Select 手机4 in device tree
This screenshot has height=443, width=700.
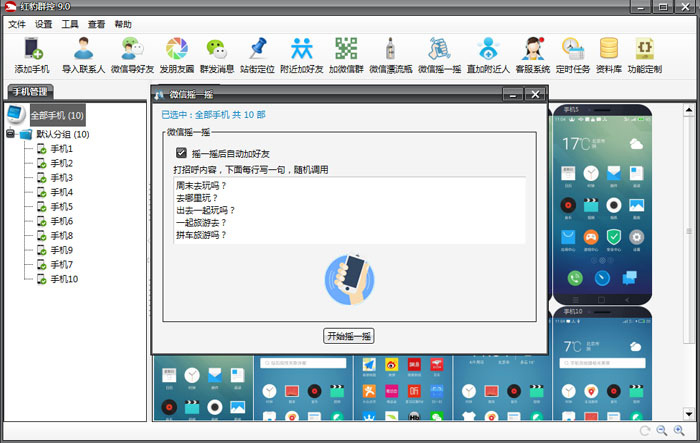coord(61,192)
